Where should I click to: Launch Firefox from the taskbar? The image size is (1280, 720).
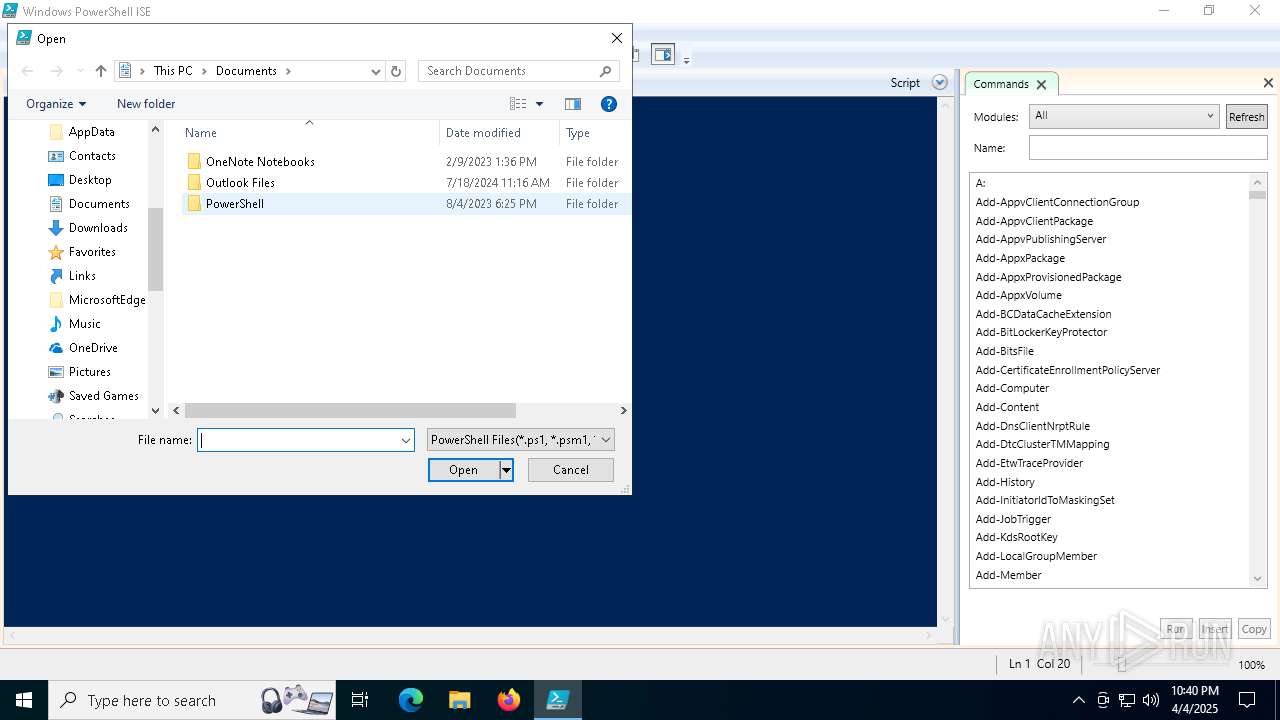(509, 700)
